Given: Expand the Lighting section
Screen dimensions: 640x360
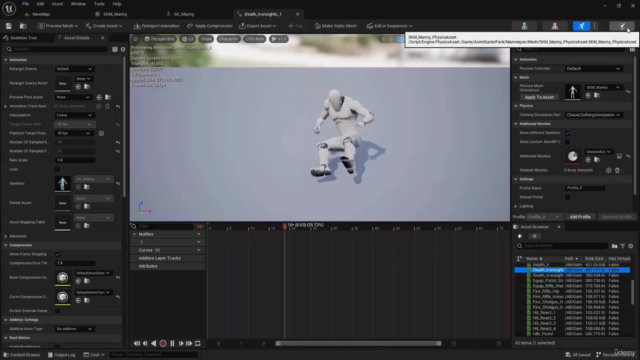Looking at the screenshot, I should (516, 206).
